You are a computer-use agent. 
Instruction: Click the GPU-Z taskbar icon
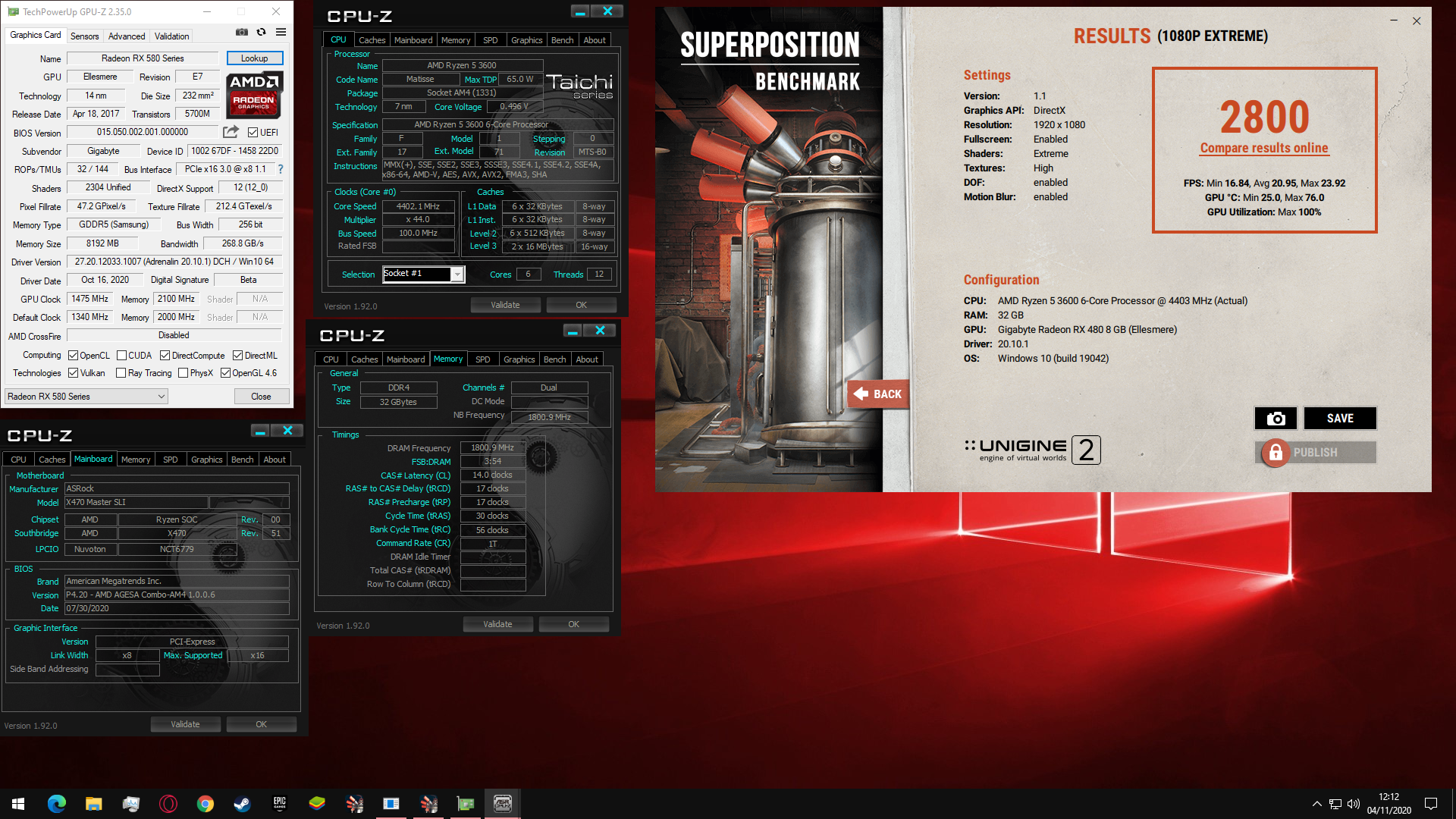tap(465, 804)
